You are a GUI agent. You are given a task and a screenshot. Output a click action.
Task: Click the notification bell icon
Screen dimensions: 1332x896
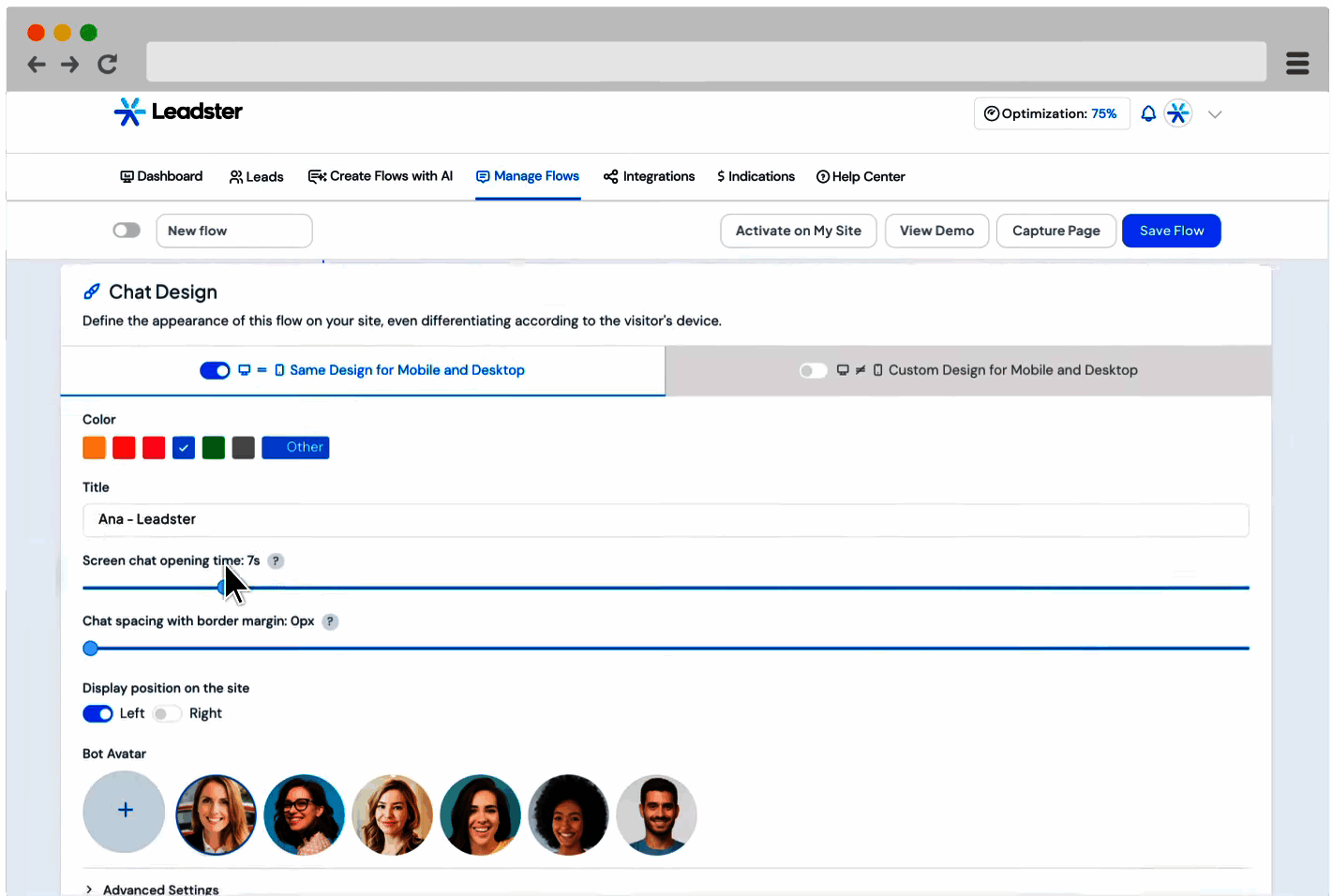pyautogui.click(x=1148, y=113)
